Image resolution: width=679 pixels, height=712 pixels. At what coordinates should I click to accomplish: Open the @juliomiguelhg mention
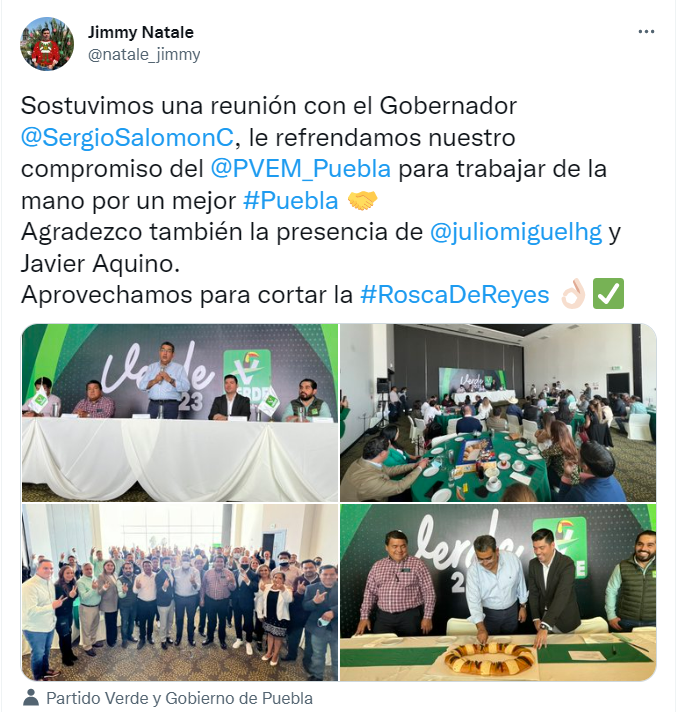[516, 232]
